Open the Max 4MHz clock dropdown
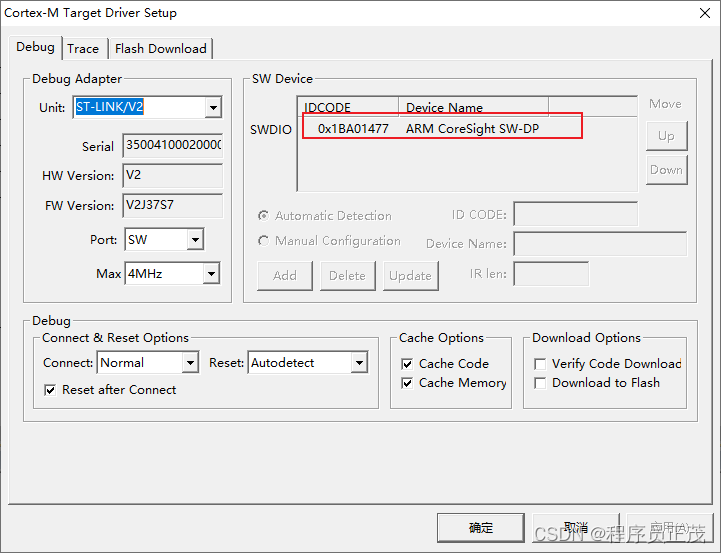721x553 pixels. click(x=211, y=274)
